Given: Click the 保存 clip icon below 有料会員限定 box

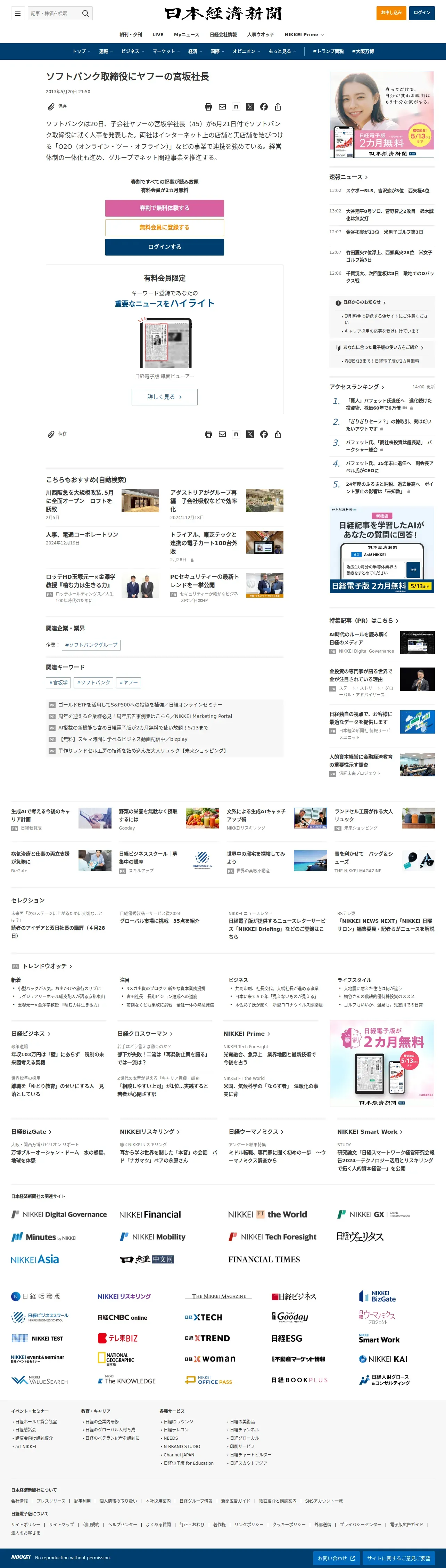Looking at the screenshot, I should [51, 434].
